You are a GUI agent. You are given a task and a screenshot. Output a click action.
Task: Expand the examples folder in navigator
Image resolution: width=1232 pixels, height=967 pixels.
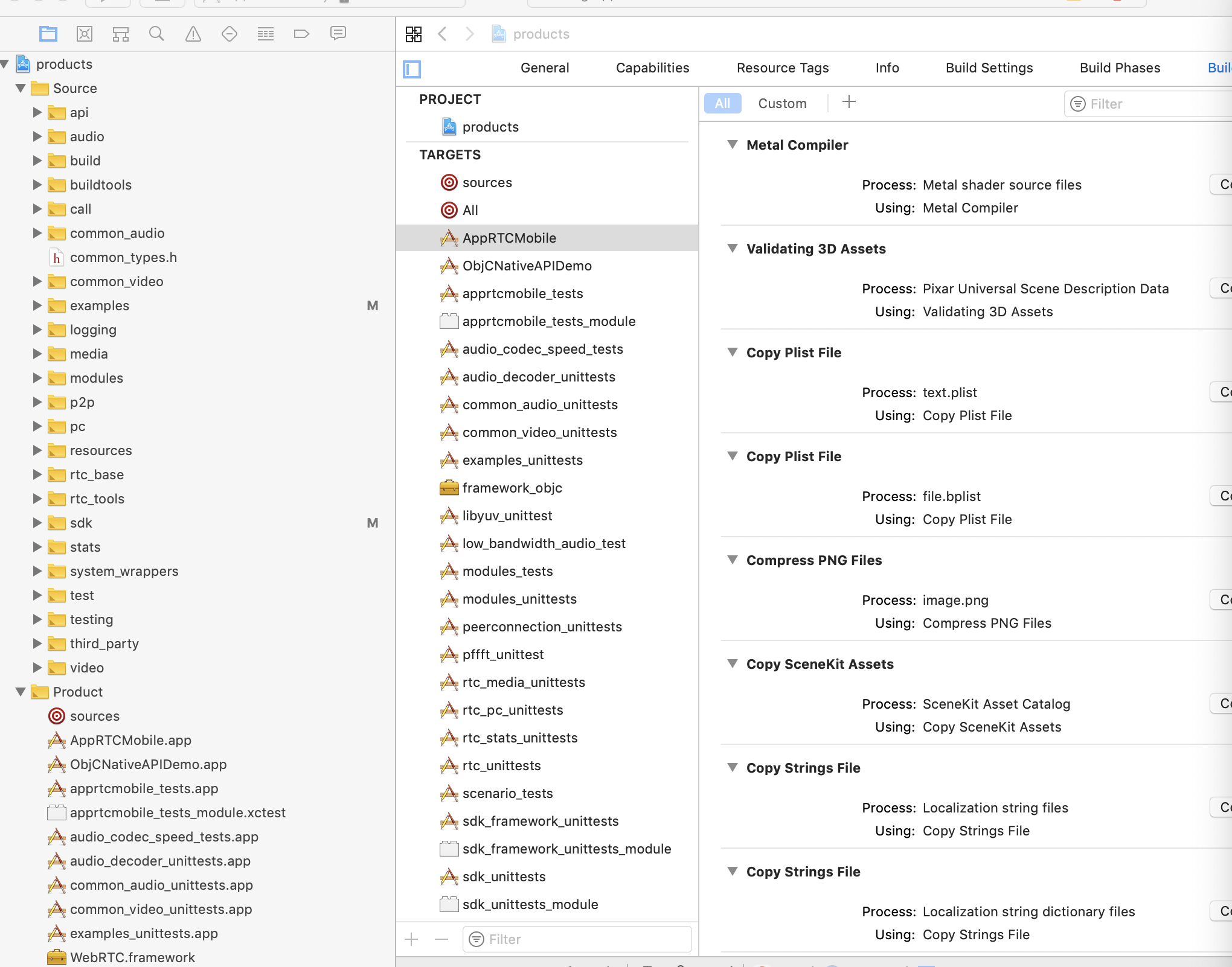pos(37,305)
